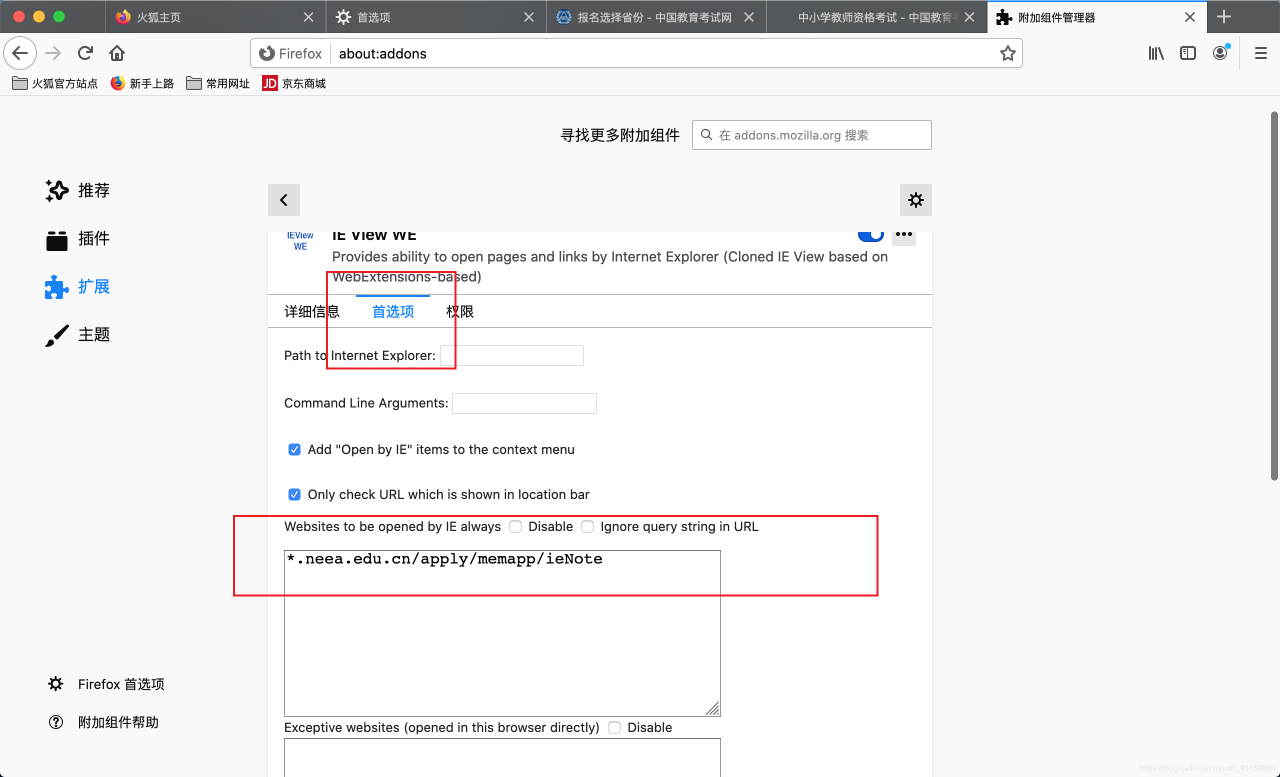The width and height of the screenshot is (1280, 777).
Task: Click the about:addons address bar
Action: coord(635,53)
